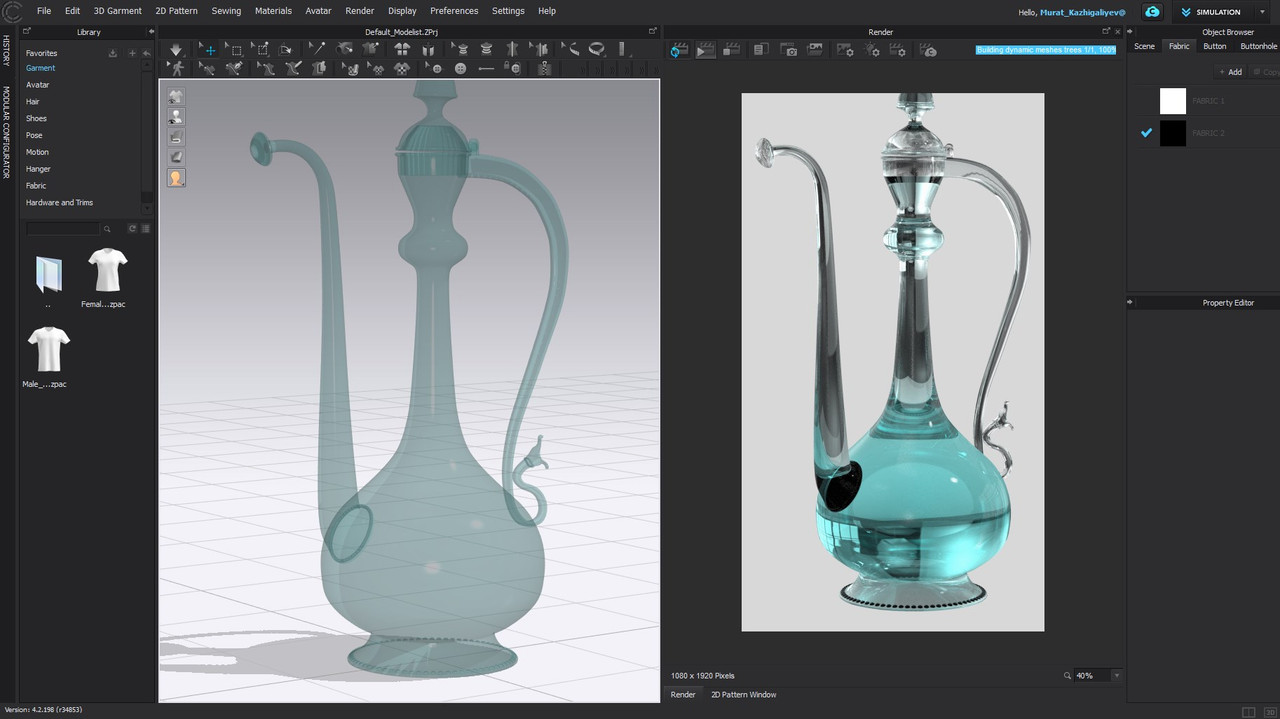Screen dimensions: 1280x719
Task: Click the Building dynamic meshes progress bar
Action: click(x=1046, y=49)
